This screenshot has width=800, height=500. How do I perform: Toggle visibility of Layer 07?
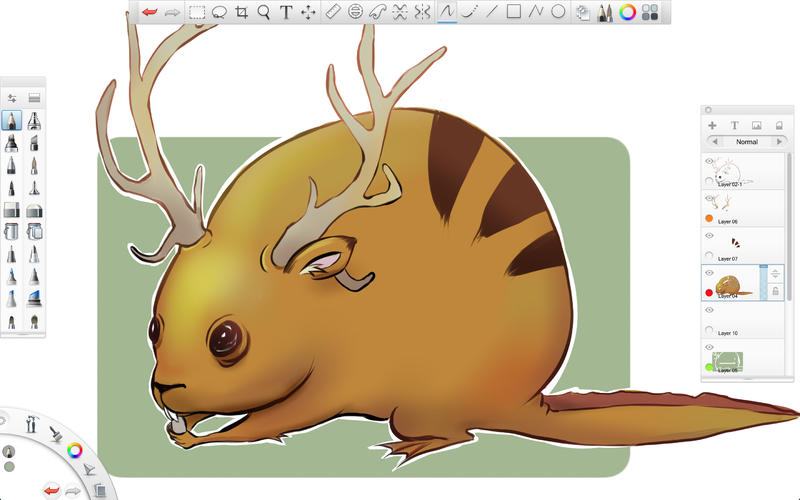710,235
